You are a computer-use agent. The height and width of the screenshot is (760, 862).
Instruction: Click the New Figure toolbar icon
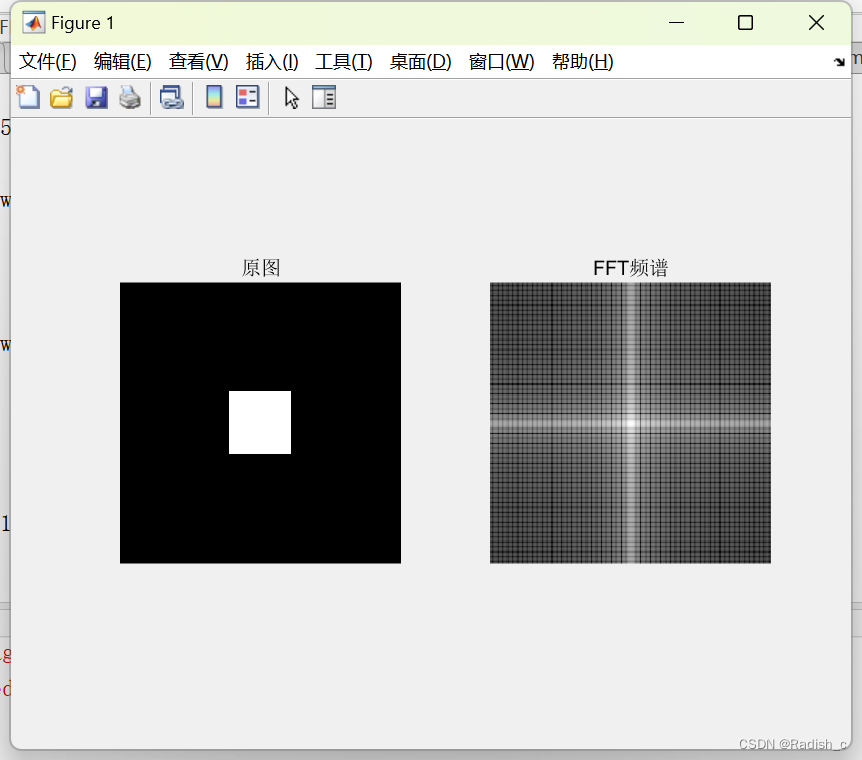click(28, 97)
